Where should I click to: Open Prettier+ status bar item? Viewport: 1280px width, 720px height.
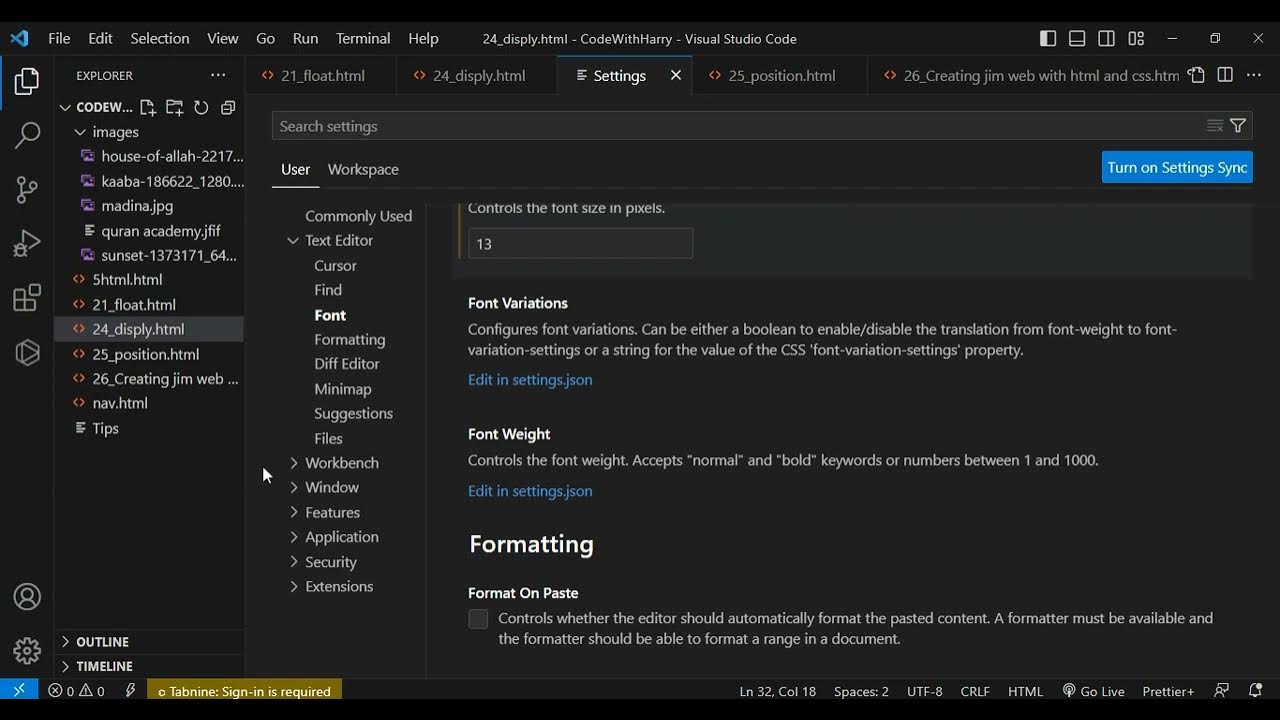click(1167, 691)
